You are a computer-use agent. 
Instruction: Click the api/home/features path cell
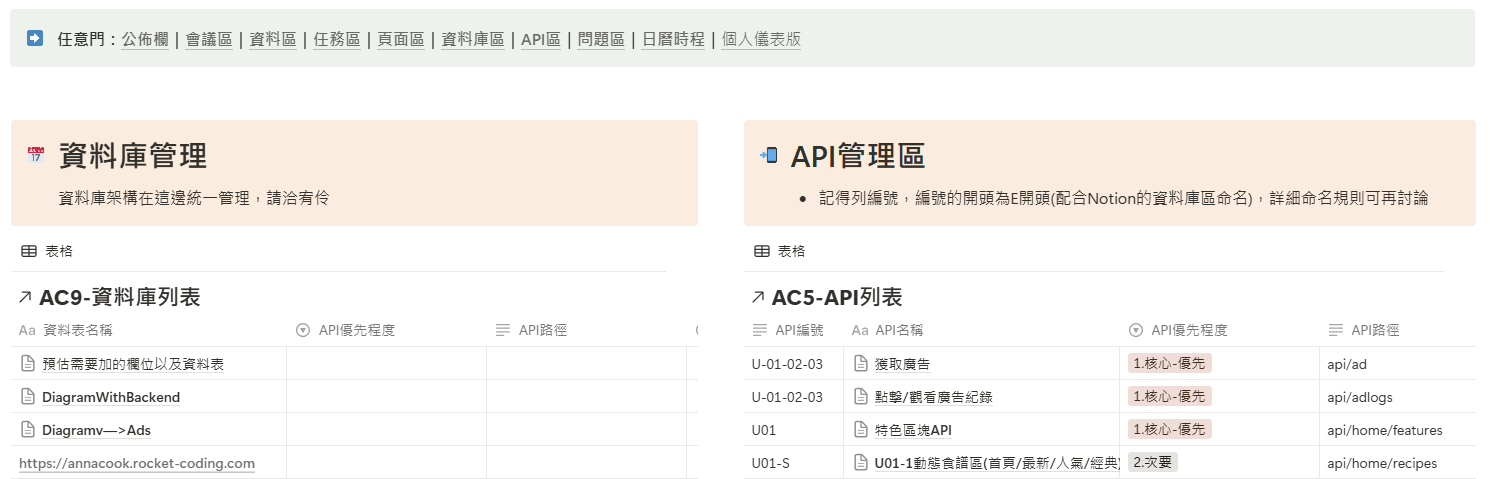[1384, 430]
